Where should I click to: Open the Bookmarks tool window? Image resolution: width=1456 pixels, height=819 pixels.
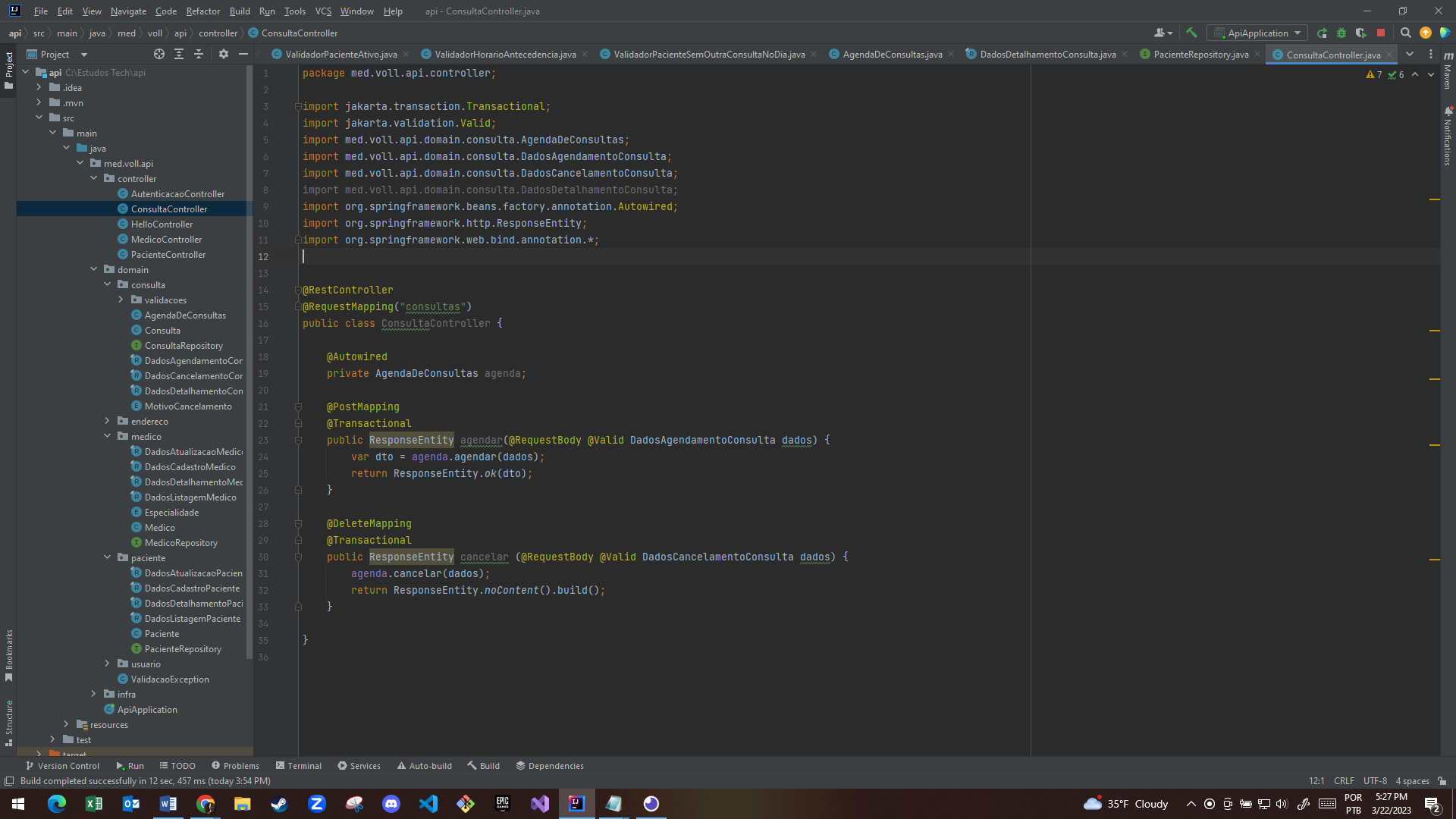(9, 654)
